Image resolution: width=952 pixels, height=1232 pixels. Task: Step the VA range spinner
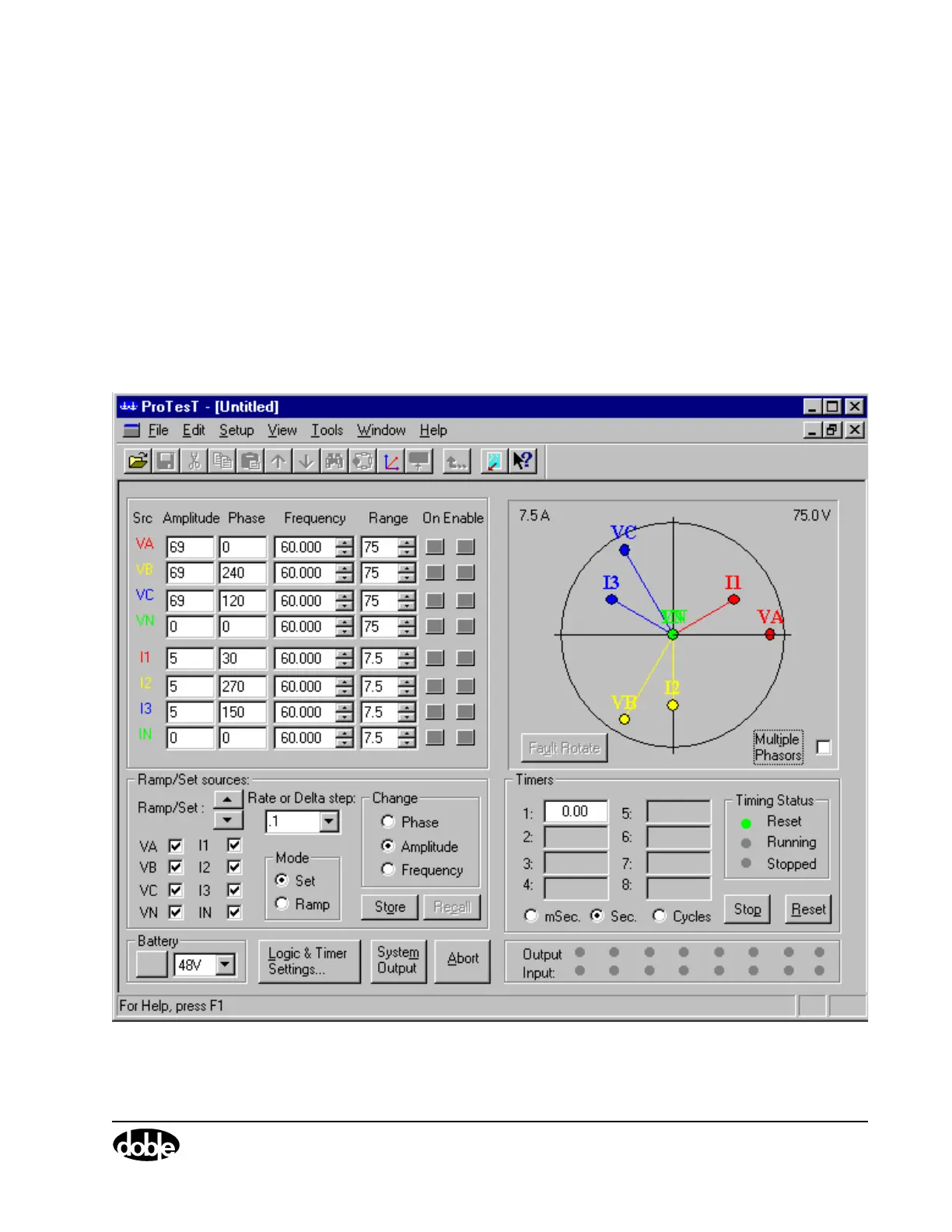tap(407, 547)
